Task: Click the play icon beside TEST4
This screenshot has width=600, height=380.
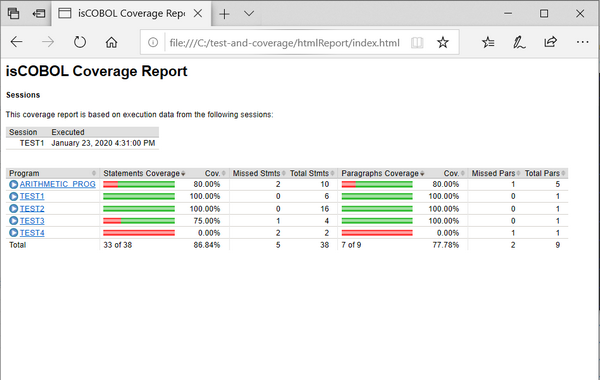Action: click(x=13, y=233)
